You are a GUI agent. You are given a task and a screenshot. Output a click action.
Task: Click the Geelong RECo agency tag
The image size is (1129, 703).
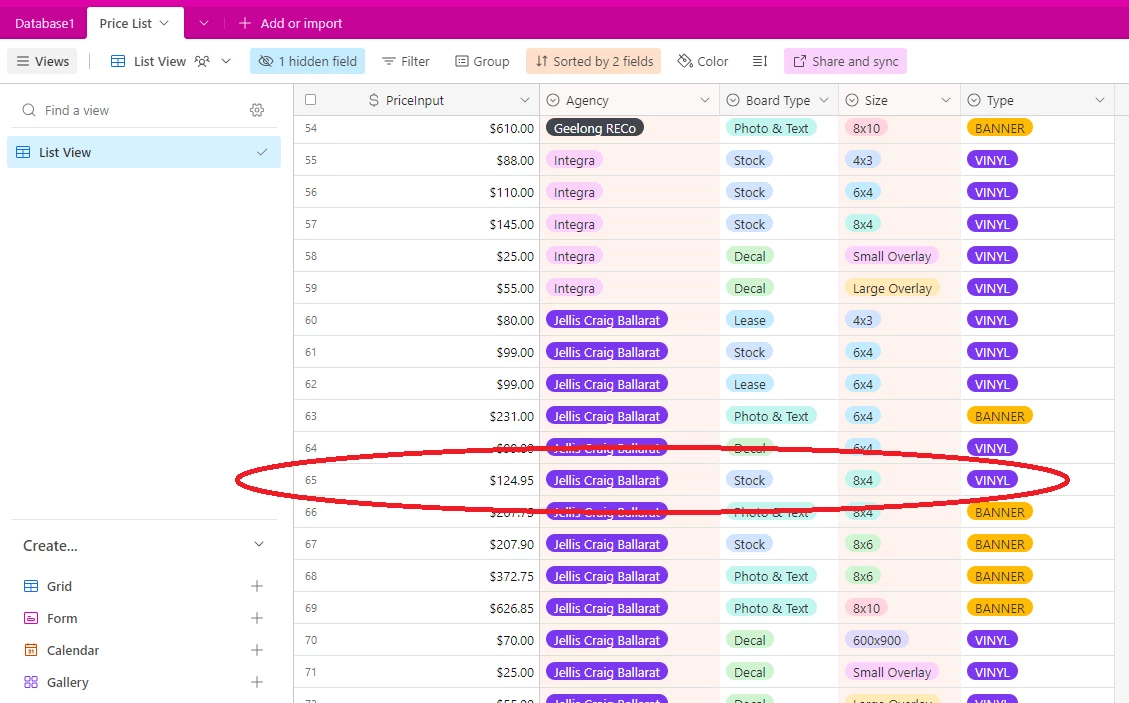pos(595,128)
